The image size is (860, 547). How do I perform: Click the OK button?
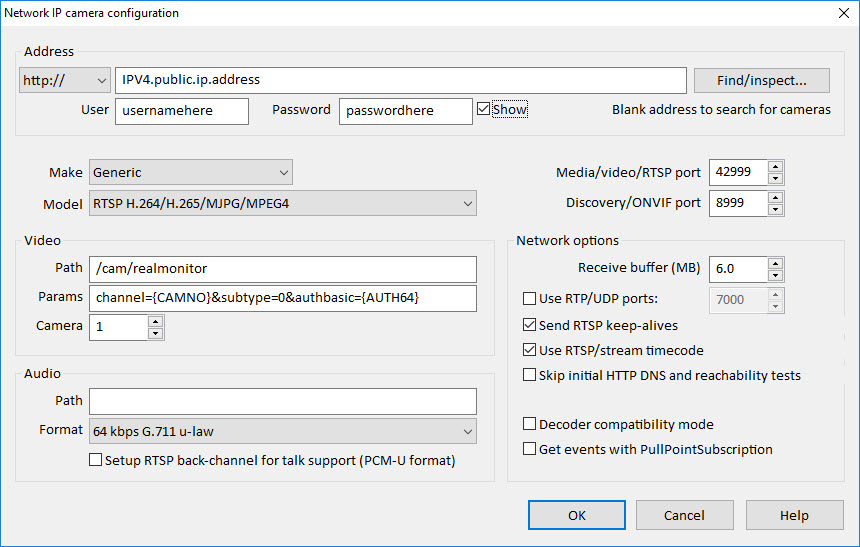pyautogui.click(x=576, y=515)
